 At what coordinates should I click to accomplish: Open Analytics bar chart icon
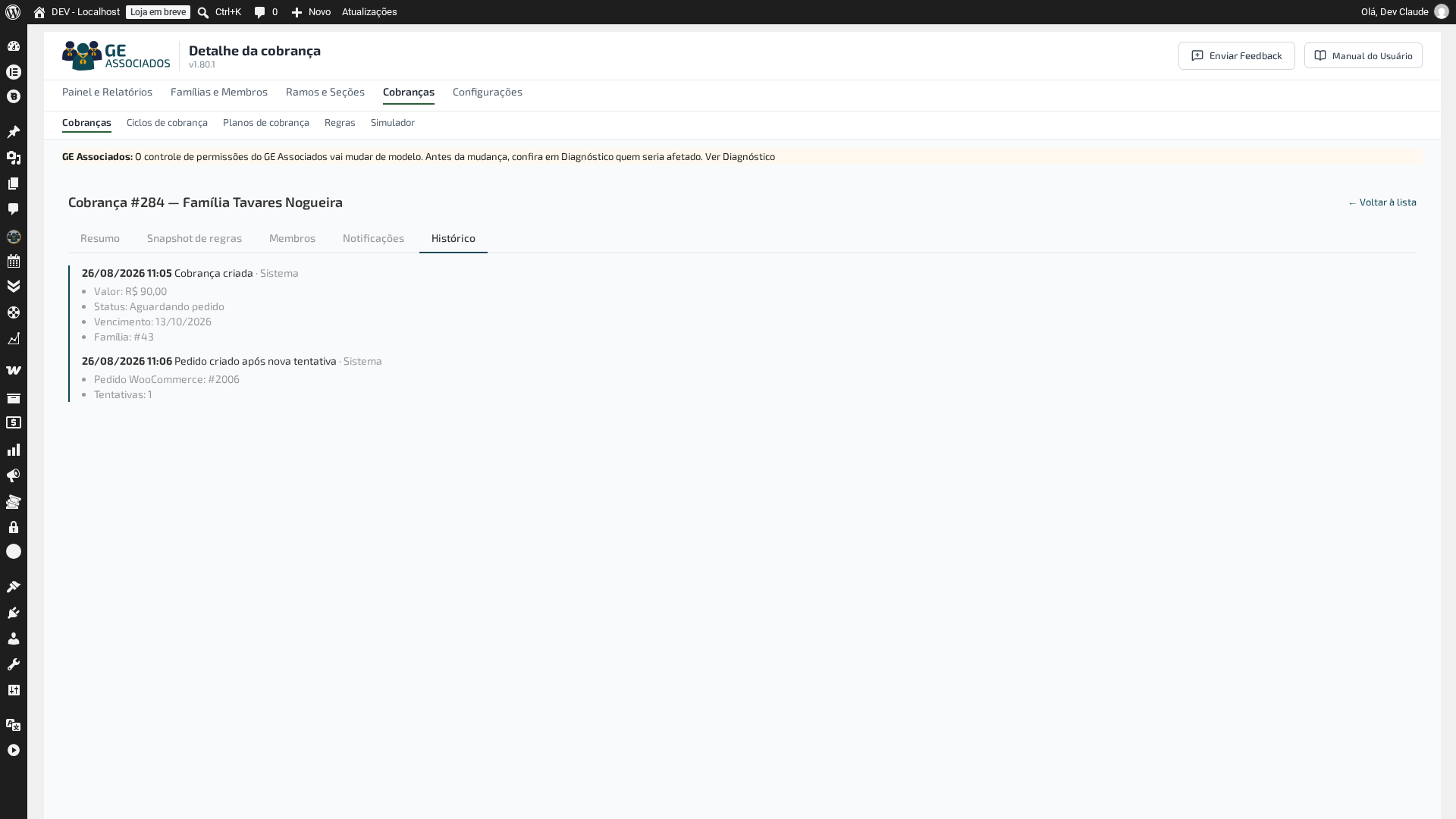[x=14, y=450]
